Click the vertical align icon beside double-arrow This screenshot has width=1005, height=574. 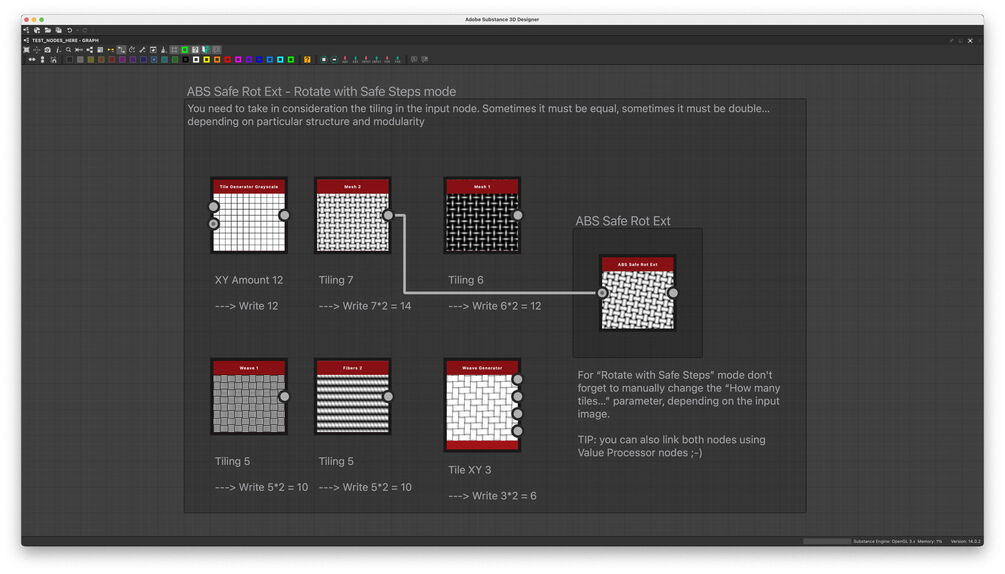point(43,60)
